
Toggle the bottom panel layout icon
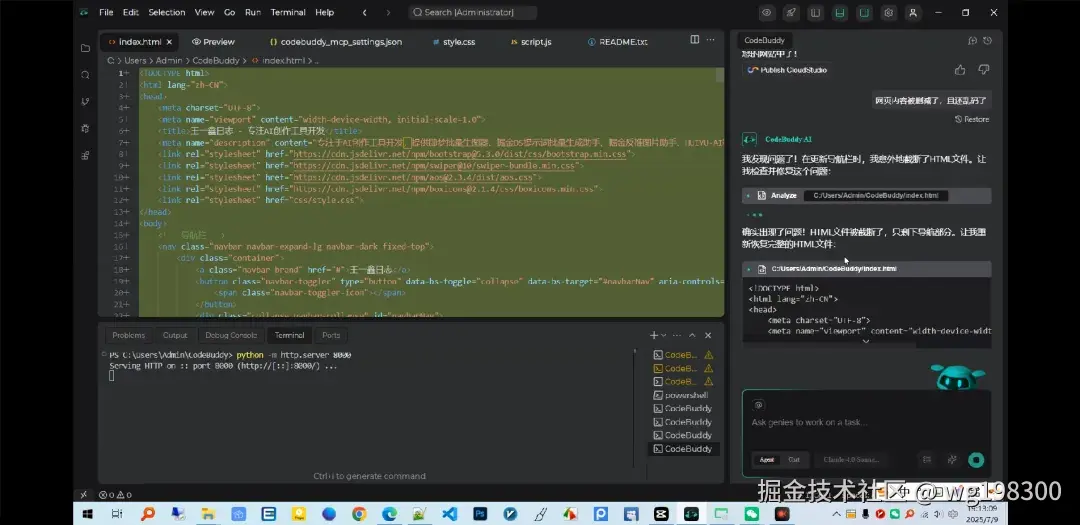click(840, 12)
